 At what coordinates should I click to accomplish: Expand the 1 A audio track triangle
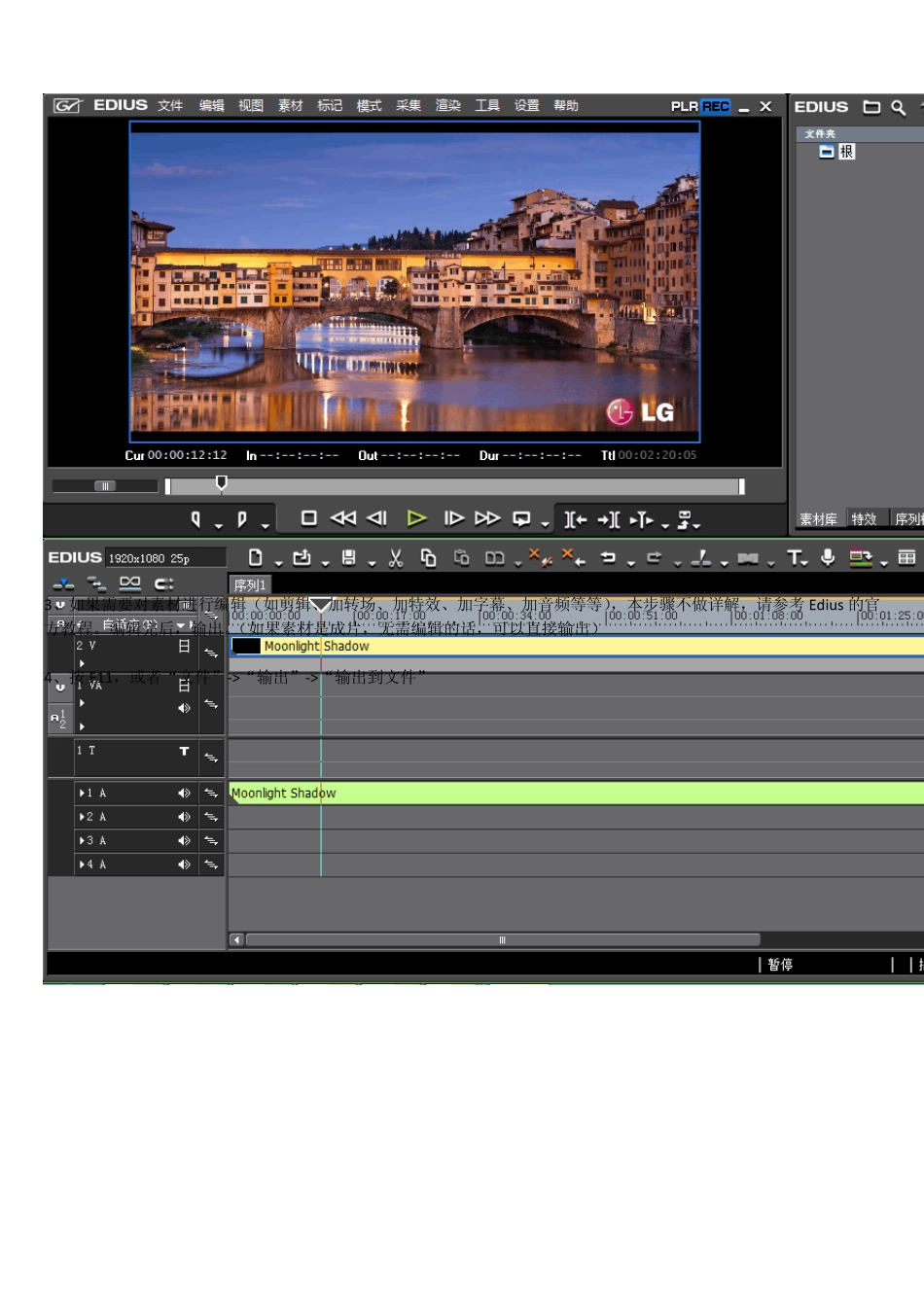82,794
